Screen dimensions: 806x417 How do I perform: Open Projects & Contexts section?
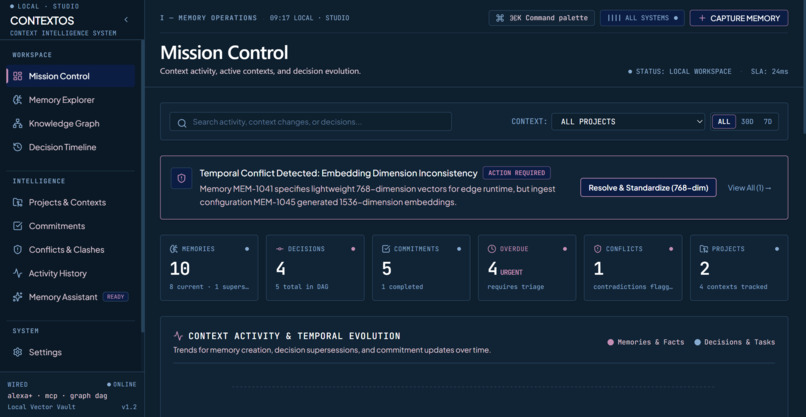70,202
